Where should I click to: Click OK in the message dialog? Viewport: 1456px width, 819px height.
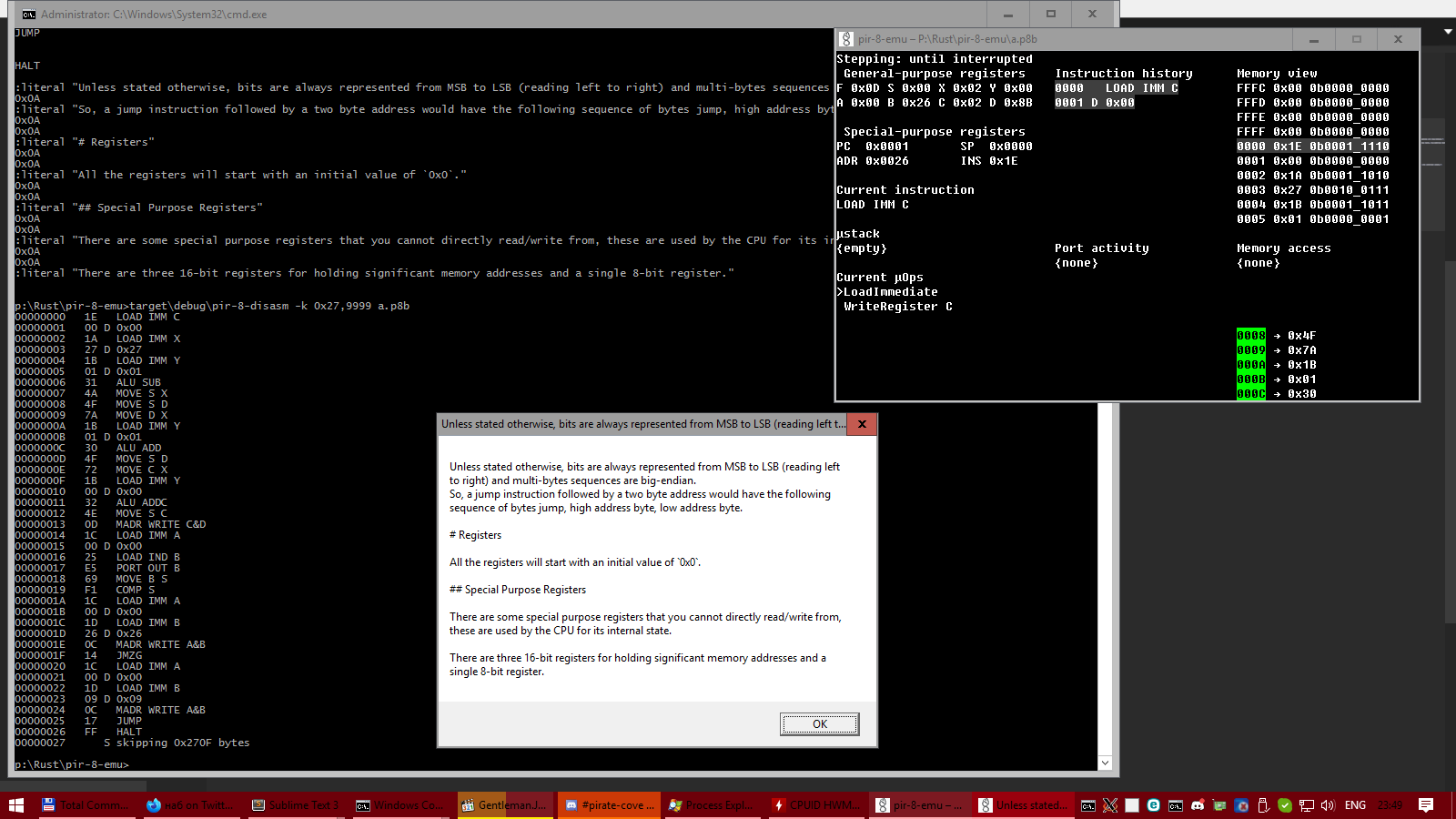[819, 724]
